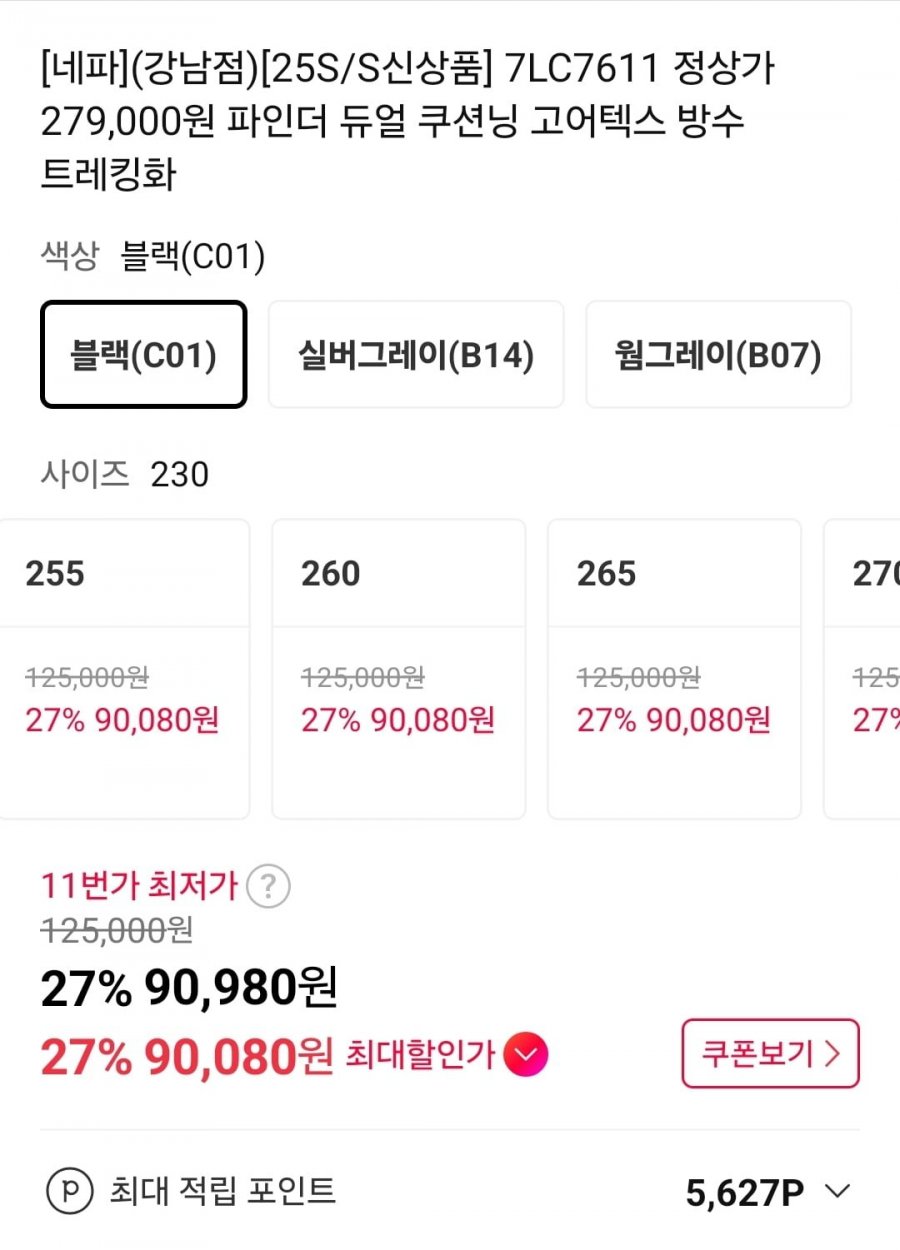Screen dimensions: 900x1250
Task: Open the 쿠폰보기 coupon button
Action: (x=770, y=1054)
